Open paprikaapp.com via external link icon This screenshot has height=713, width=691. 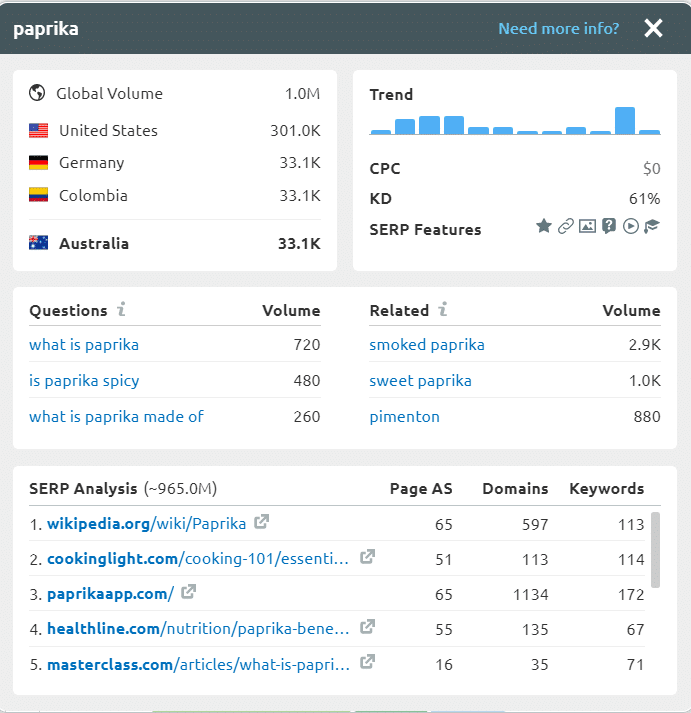coord(188,592)
